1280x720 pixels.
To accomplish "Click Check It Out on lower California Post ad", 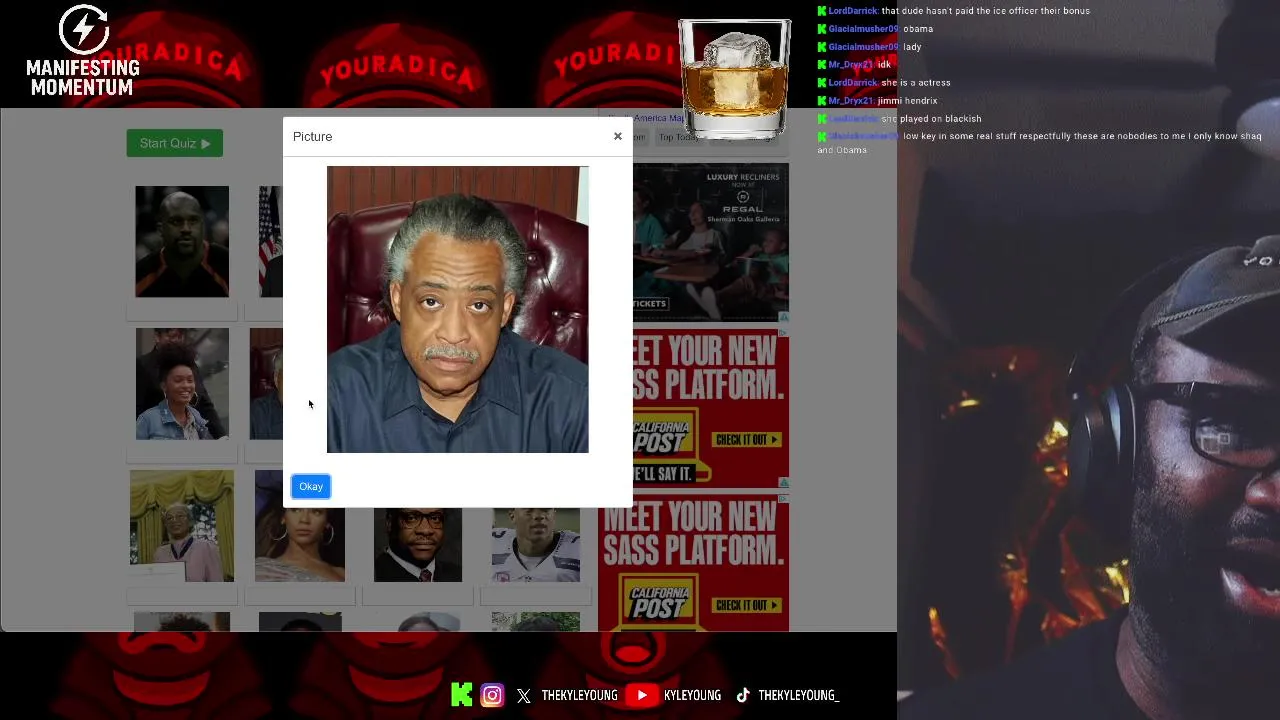I will pyautogui.click(x=747, y=606).
